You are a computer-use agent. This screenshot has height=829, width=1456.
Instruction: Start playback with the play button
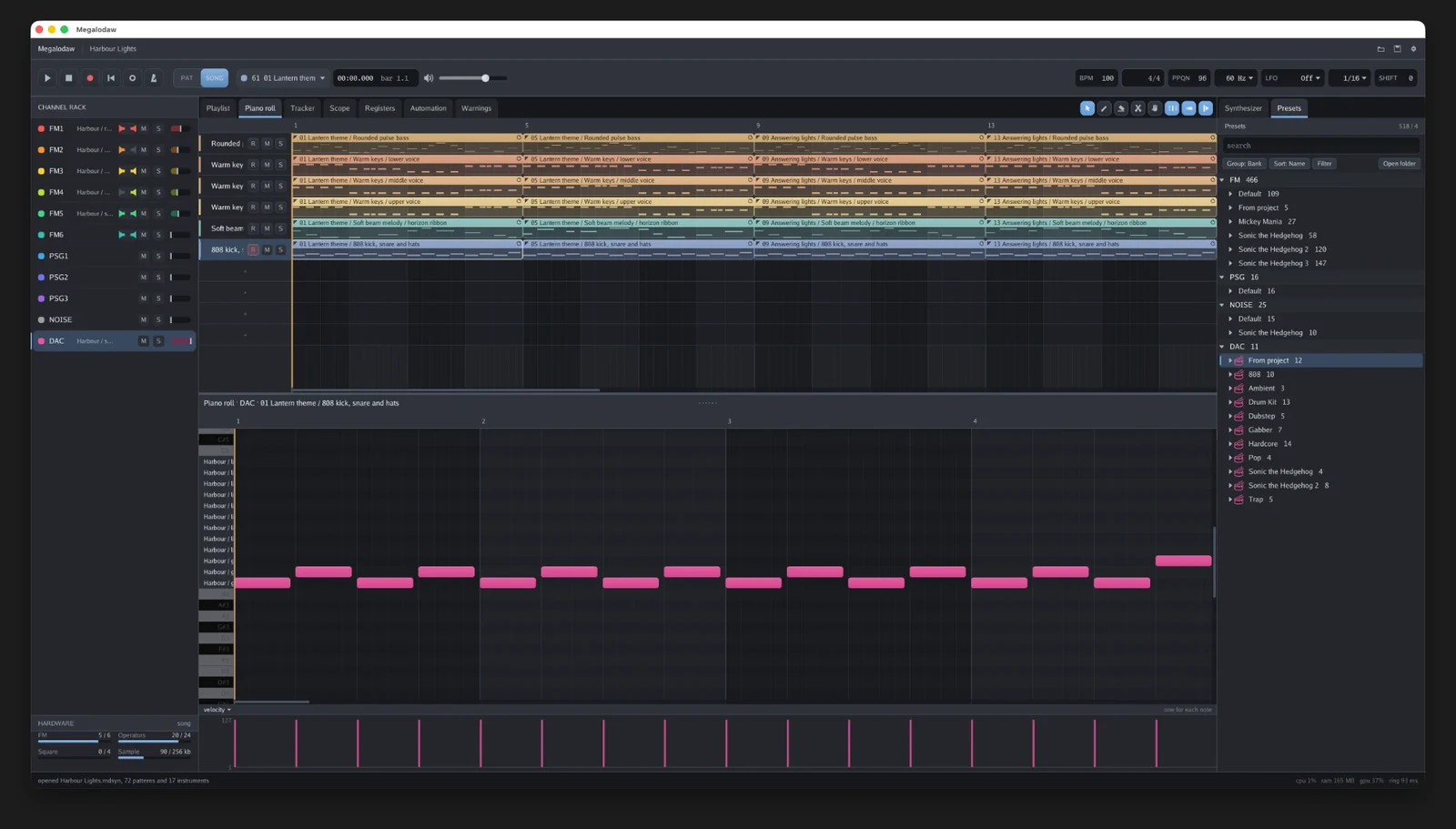[47, 78]
